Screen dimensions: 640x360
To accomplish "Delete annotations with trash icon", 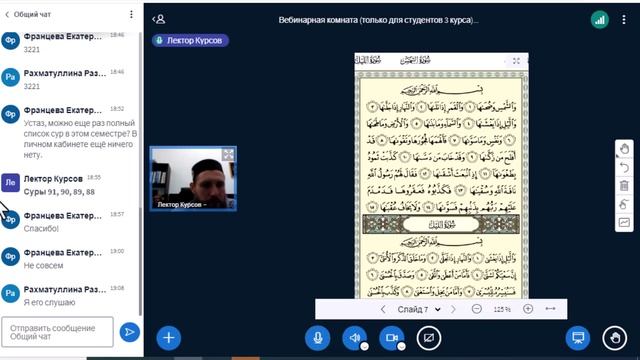I will point(624,186).
